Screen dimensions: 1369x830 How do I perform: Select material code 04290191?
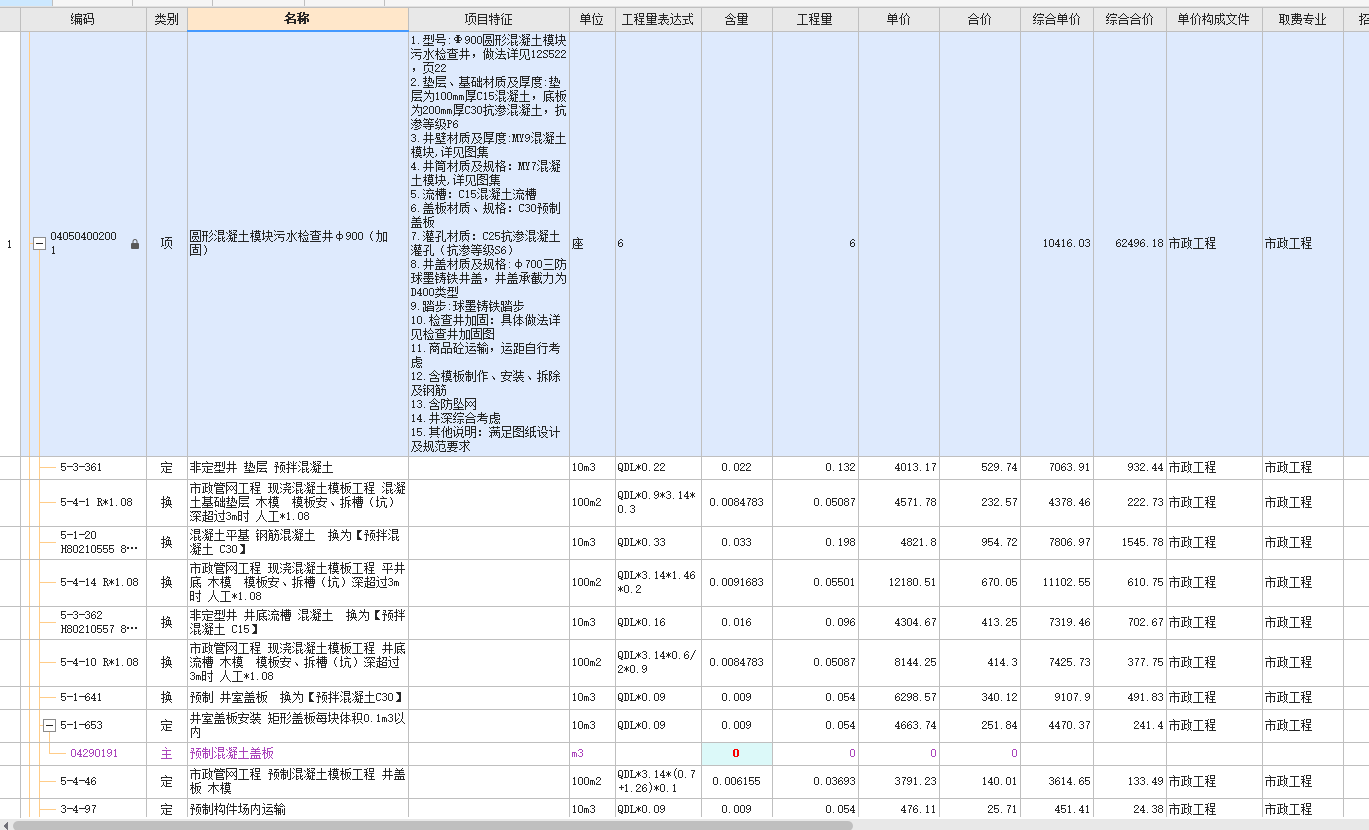pos(94,753)
